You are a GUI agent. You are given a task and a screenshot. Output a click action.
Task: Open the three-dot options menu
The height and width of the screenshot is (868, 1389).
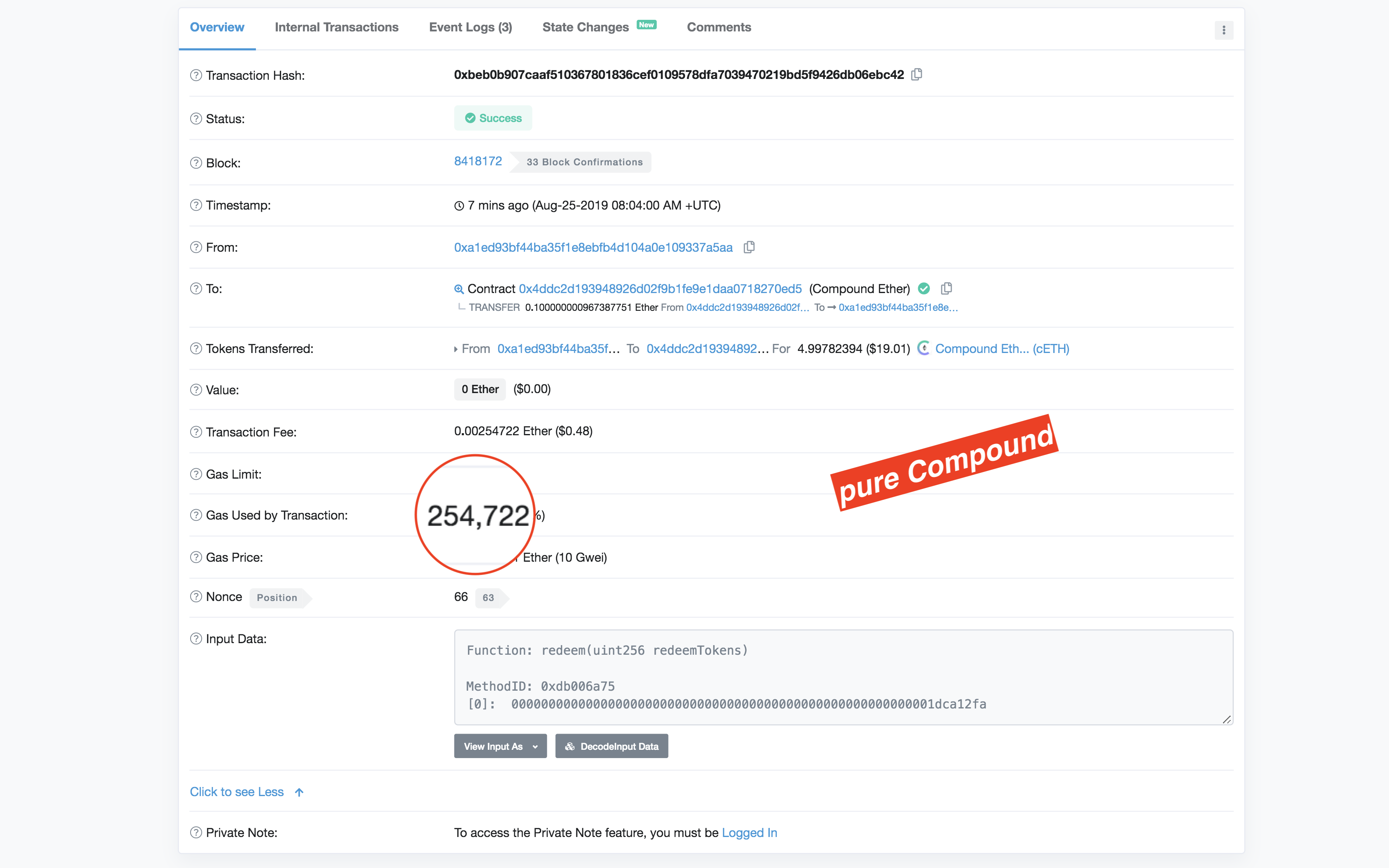click(x=1224, y=31)
